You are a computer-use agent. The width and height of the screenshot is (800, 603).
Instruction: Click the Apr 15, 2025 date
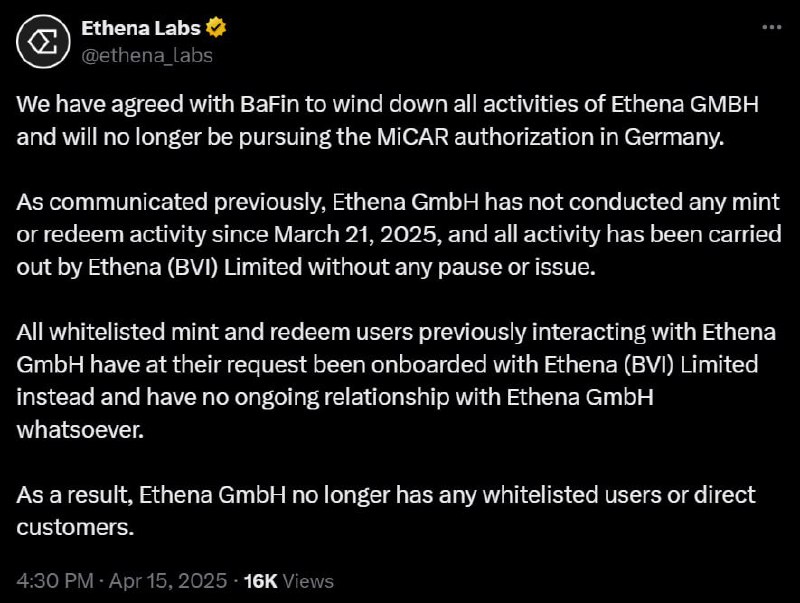click(x=168, y=581)
